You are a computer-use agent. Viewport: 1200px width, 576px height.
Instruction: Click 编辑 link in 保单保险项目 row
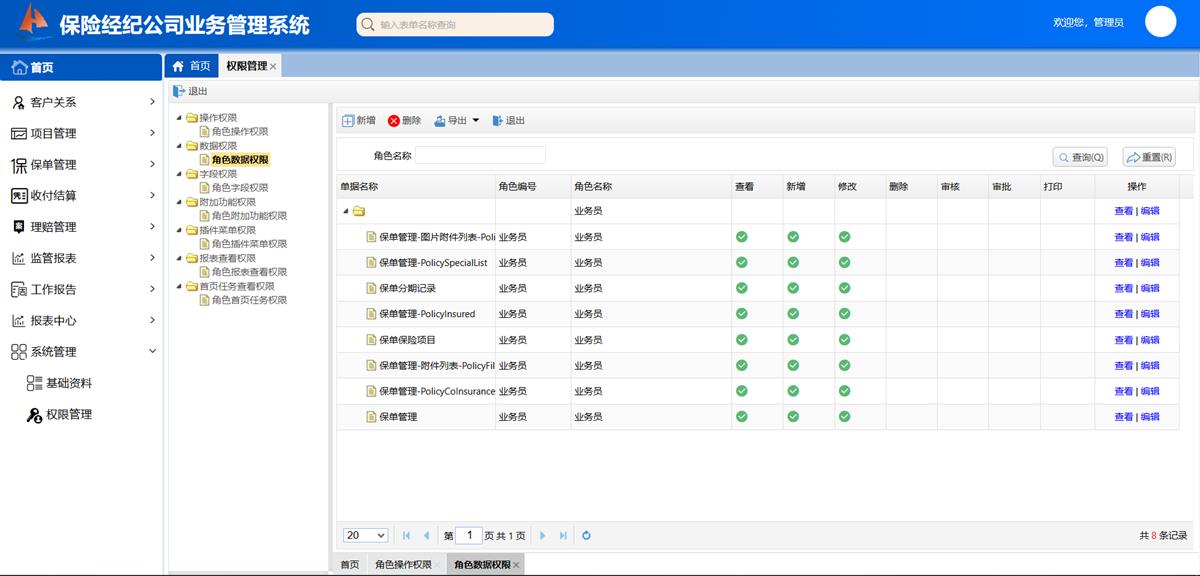pos(1150,340)
